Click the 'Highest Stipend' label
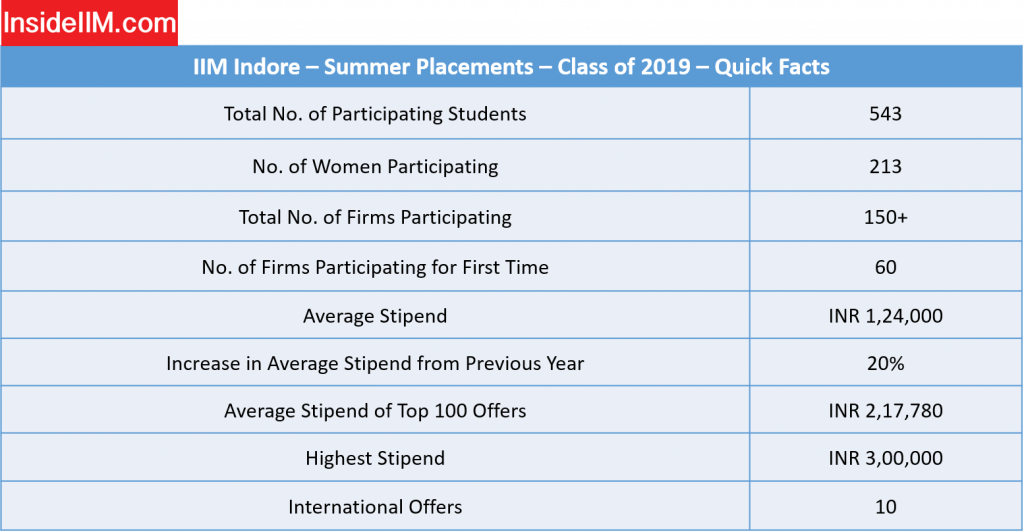Viewport: 1024px width, 532px height. 375,458
